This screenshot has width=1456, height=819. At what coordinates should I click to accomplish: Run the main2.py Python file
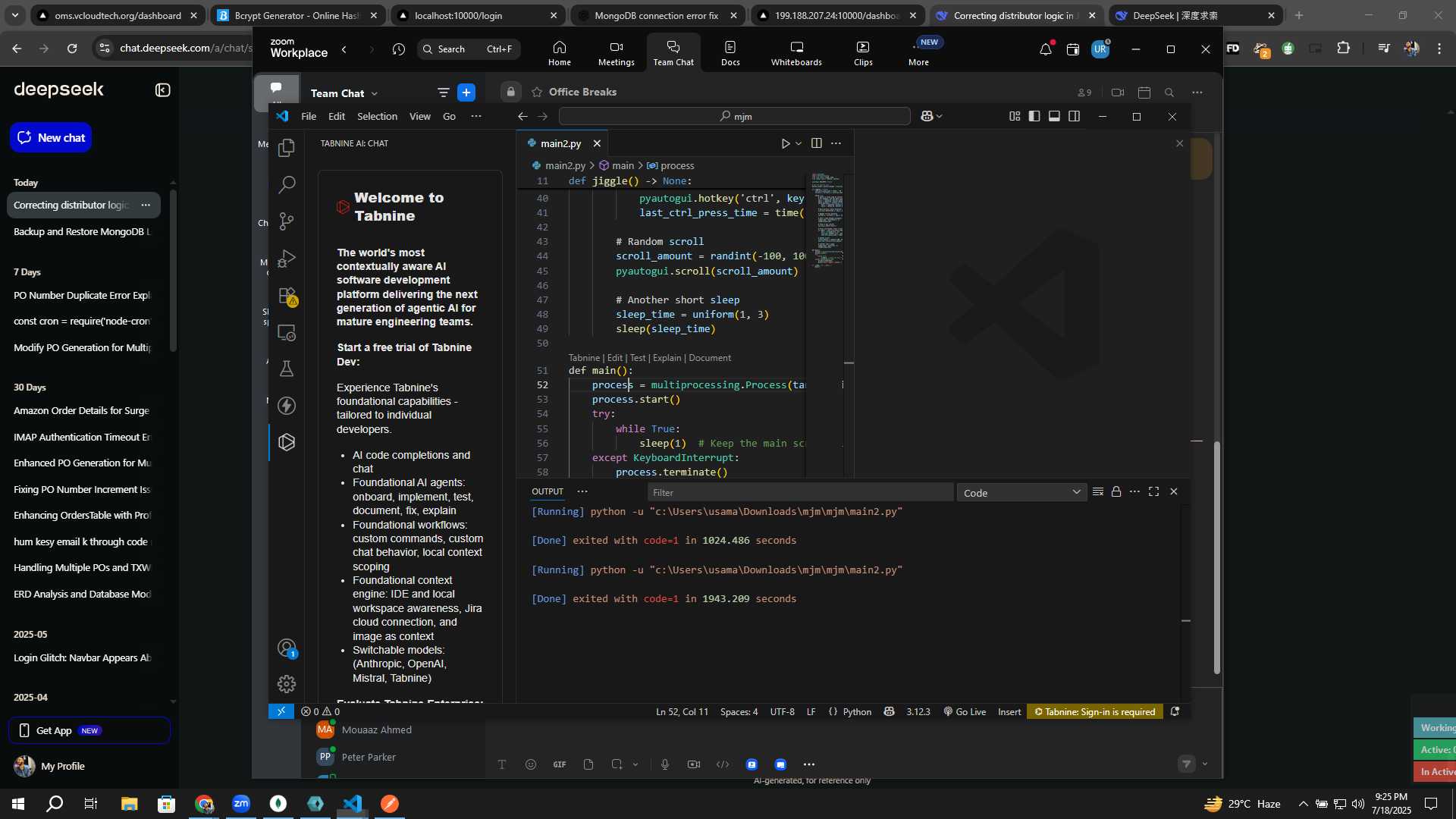point(786,143)
